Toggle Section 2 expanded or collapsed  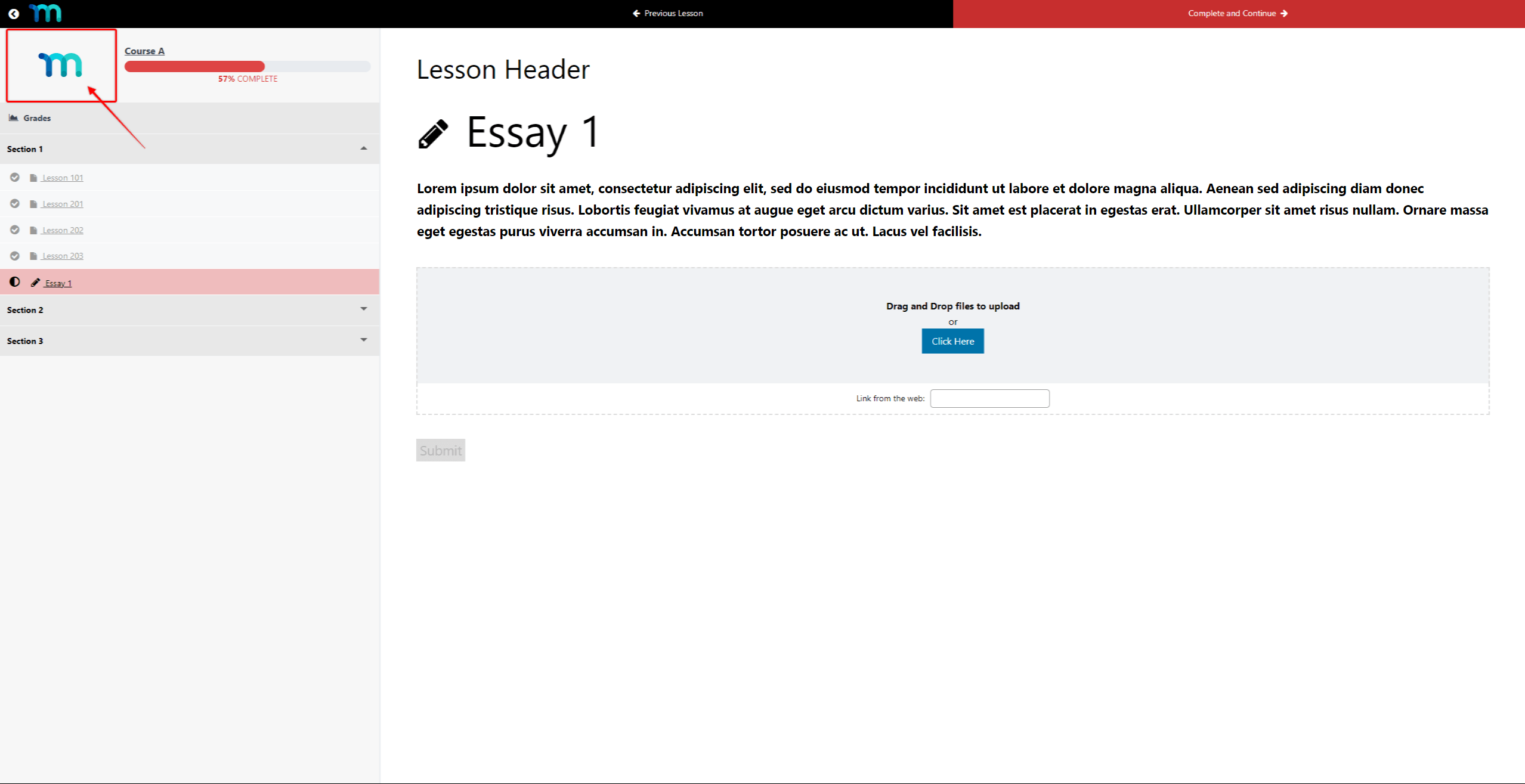point(365,309)
